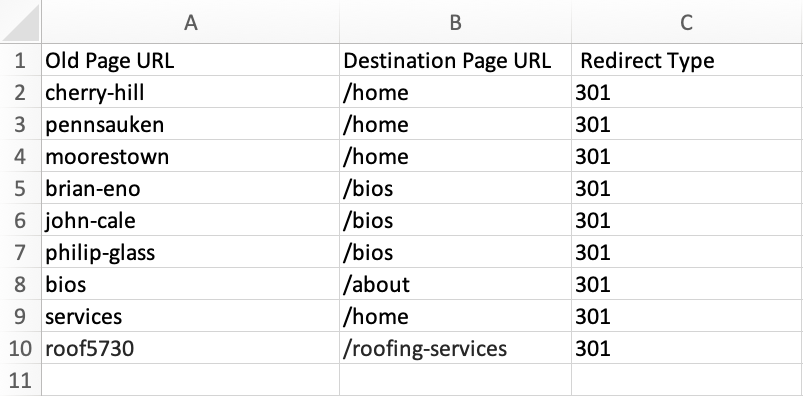Select the pennsauken cell
803x396 pixels.
coord(191,124)
